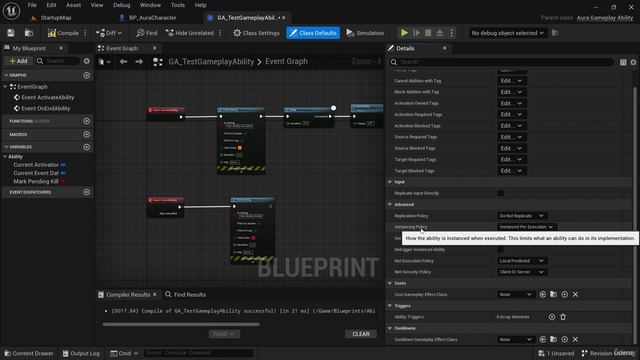
Task: Open Instancing Policy dropdown
Action: pyautogui.click(x=527, y=227)
